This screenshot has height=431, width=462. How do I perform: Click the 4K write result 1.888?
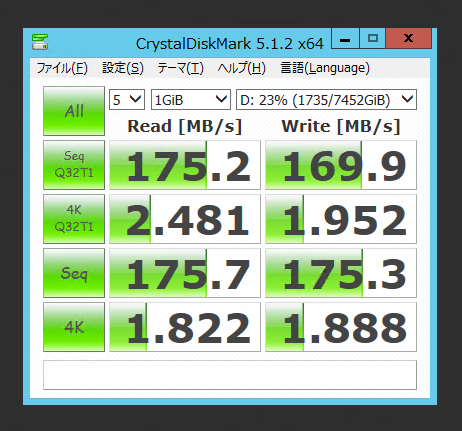[x=341, y=327]
